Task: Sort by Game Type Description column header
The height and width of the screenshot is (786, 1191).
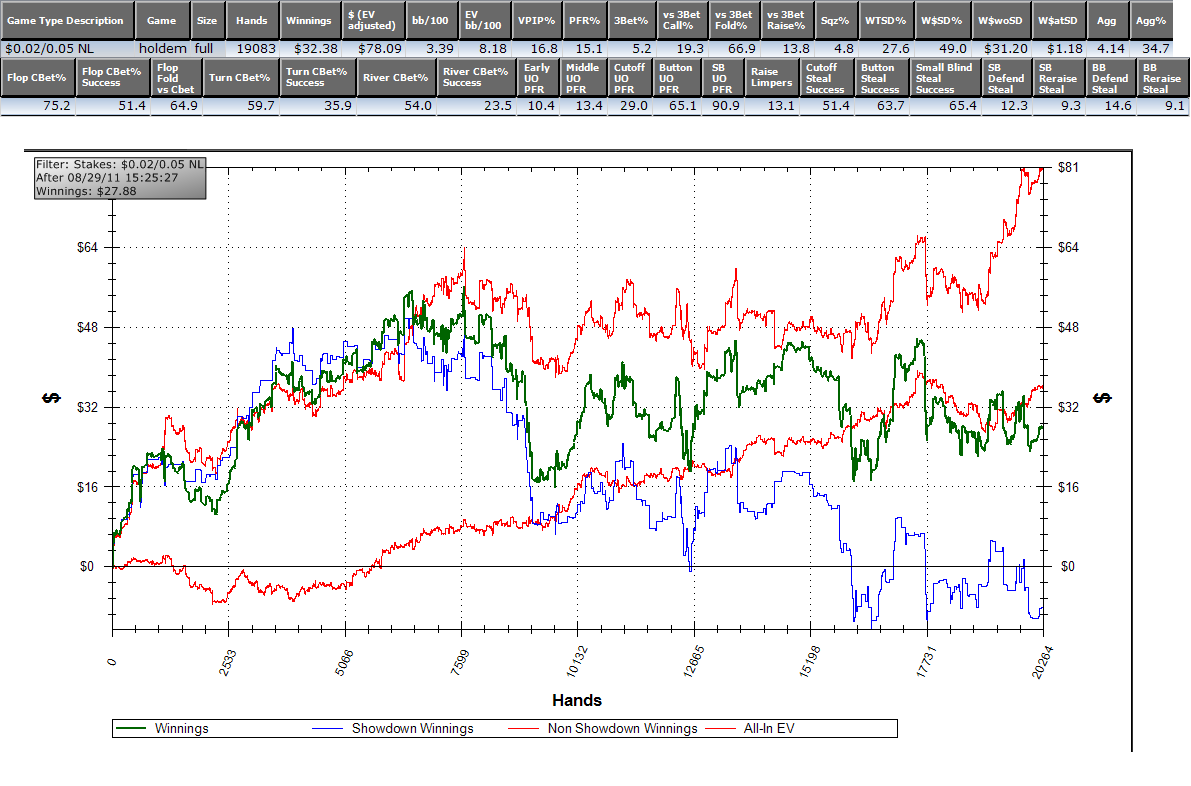Action: [68, 21]
